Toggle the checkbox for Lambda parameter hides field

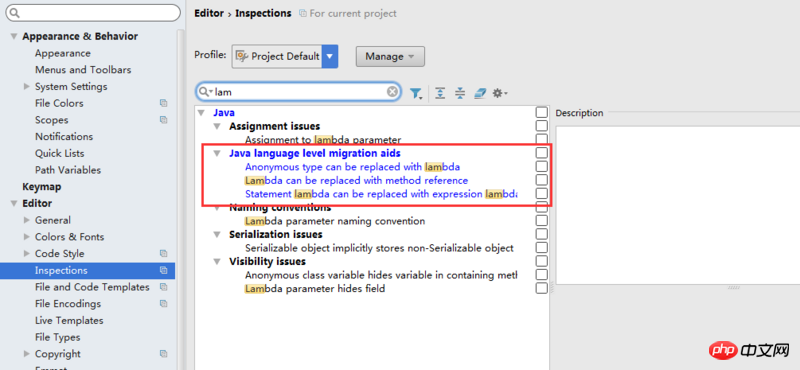pos(542,288)
